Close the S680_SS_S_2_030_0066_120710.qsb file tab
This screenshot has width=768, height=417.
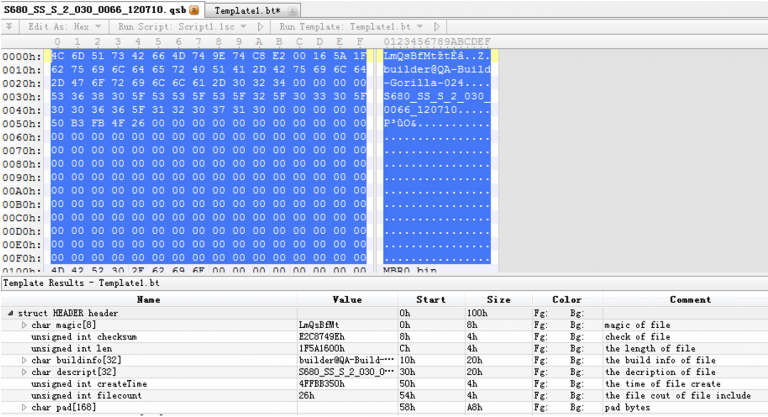click(x=194, y=9)
